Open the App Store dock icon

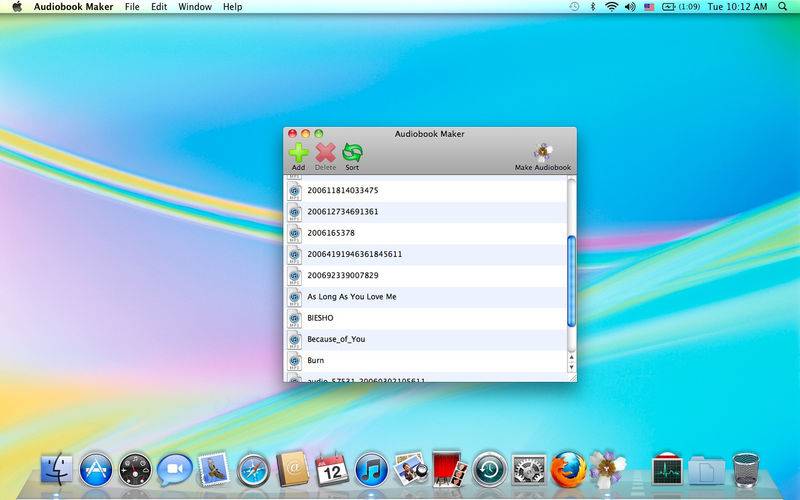tap(95, 469)
